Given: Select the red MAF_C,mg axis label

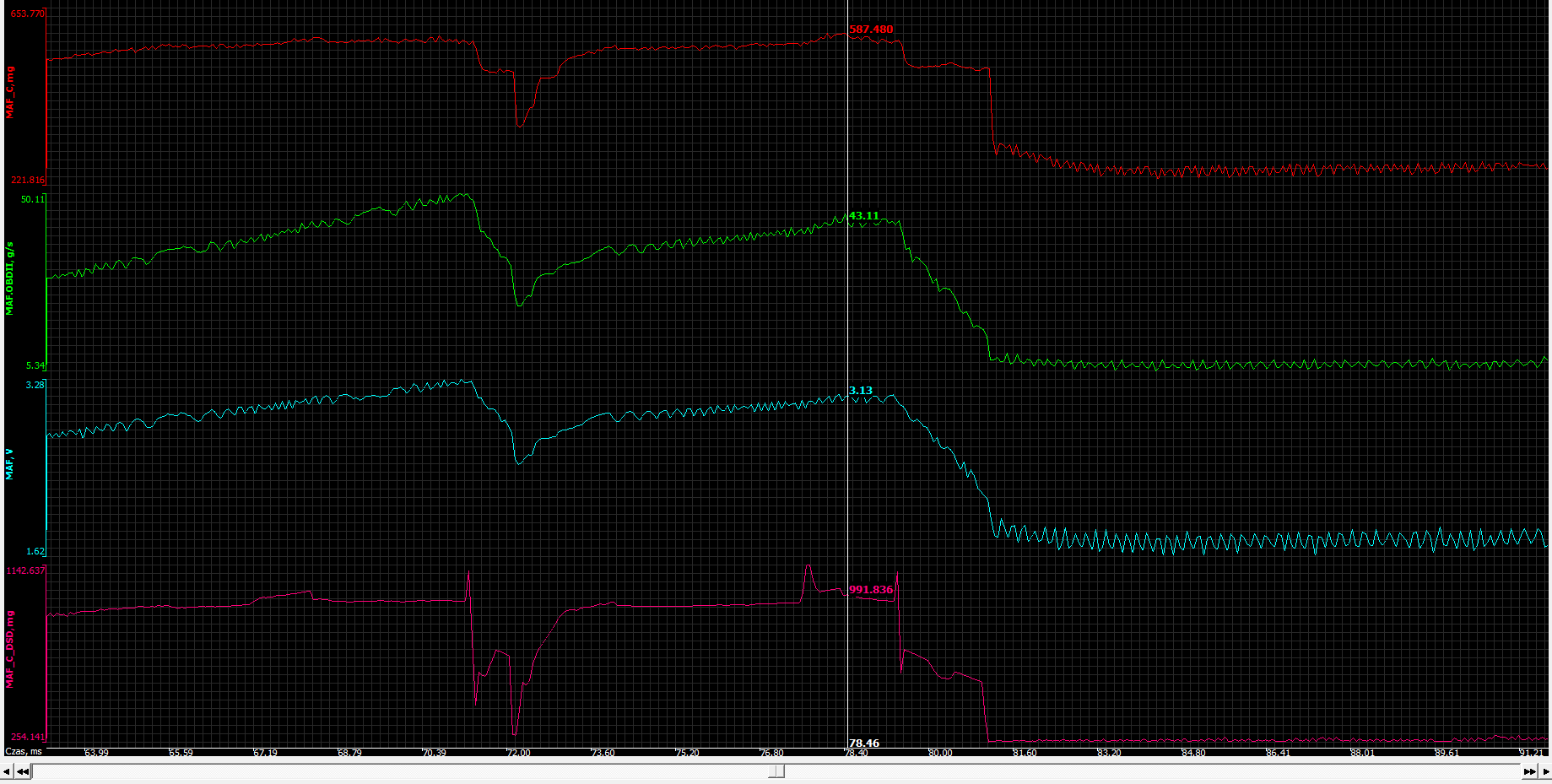Looking at the screenshot, I should point(10,93).
